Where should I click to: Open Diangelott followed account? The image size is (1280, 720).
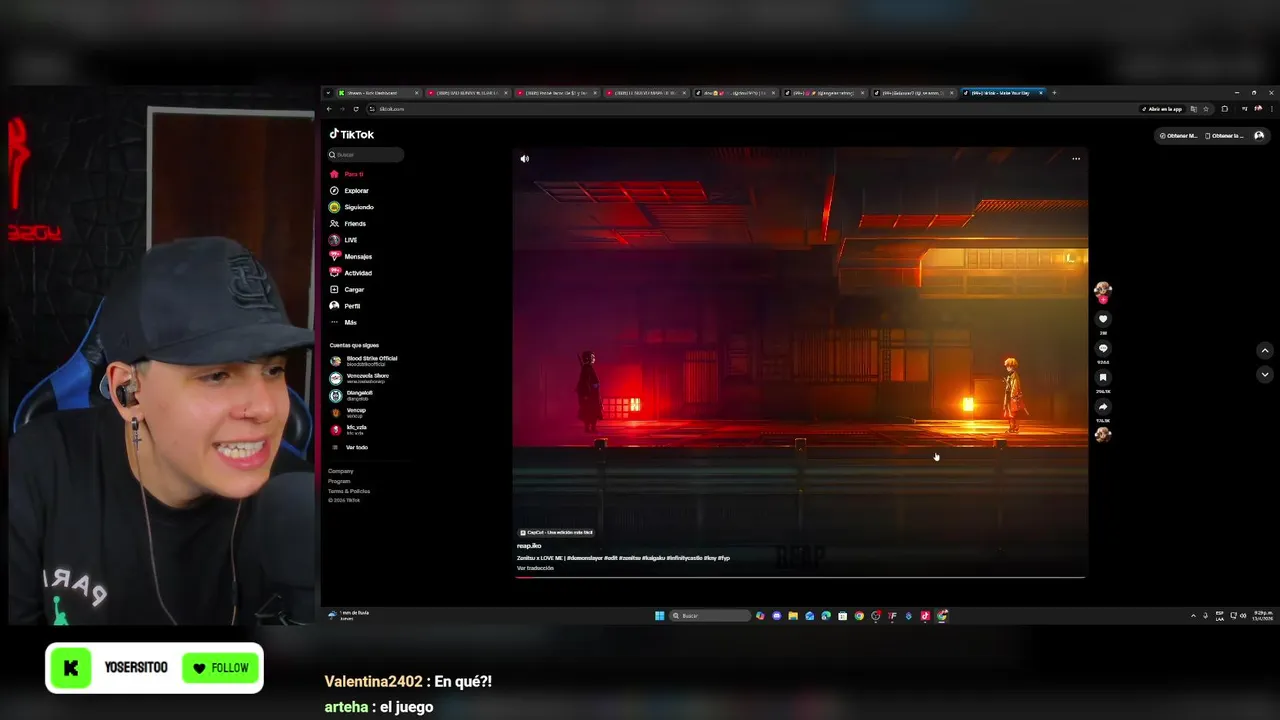coord(351,395)
